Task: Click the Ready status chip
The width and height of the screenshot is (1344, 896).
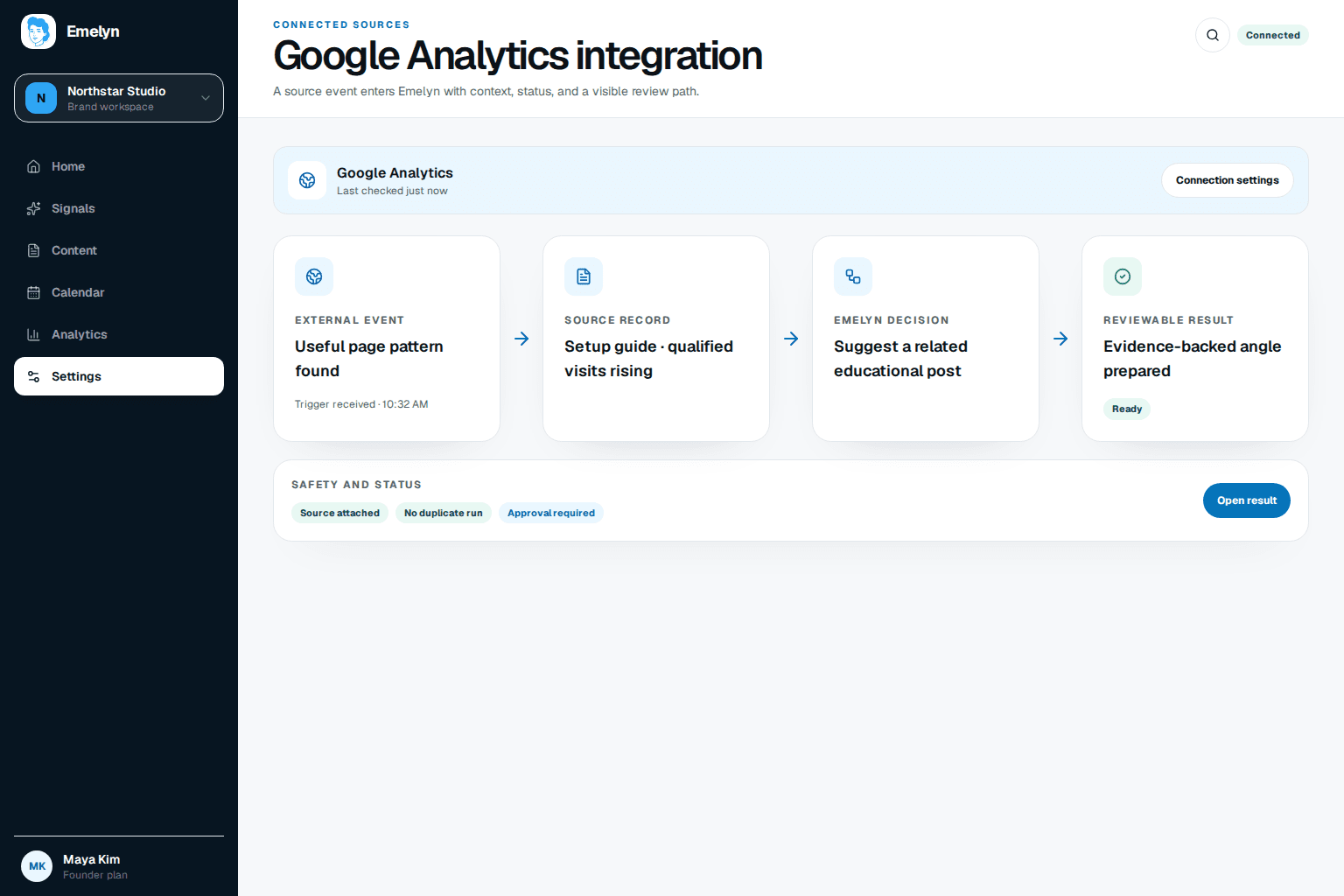Action: [x=1127, y=409]
